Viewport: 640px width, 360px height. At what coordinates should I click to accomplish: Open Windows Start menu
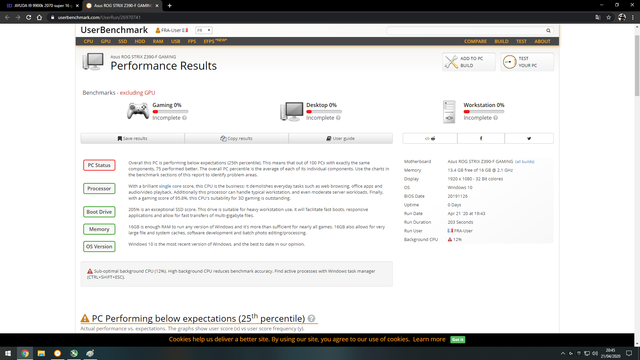(x=8, y=353)
